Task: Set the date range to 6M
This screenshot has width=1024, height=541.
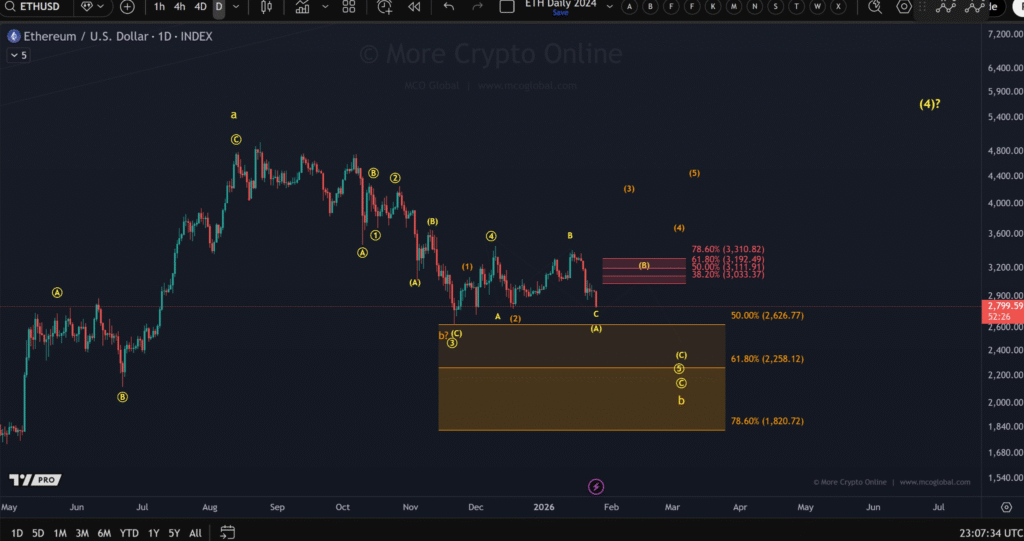Action: [104, 533]
